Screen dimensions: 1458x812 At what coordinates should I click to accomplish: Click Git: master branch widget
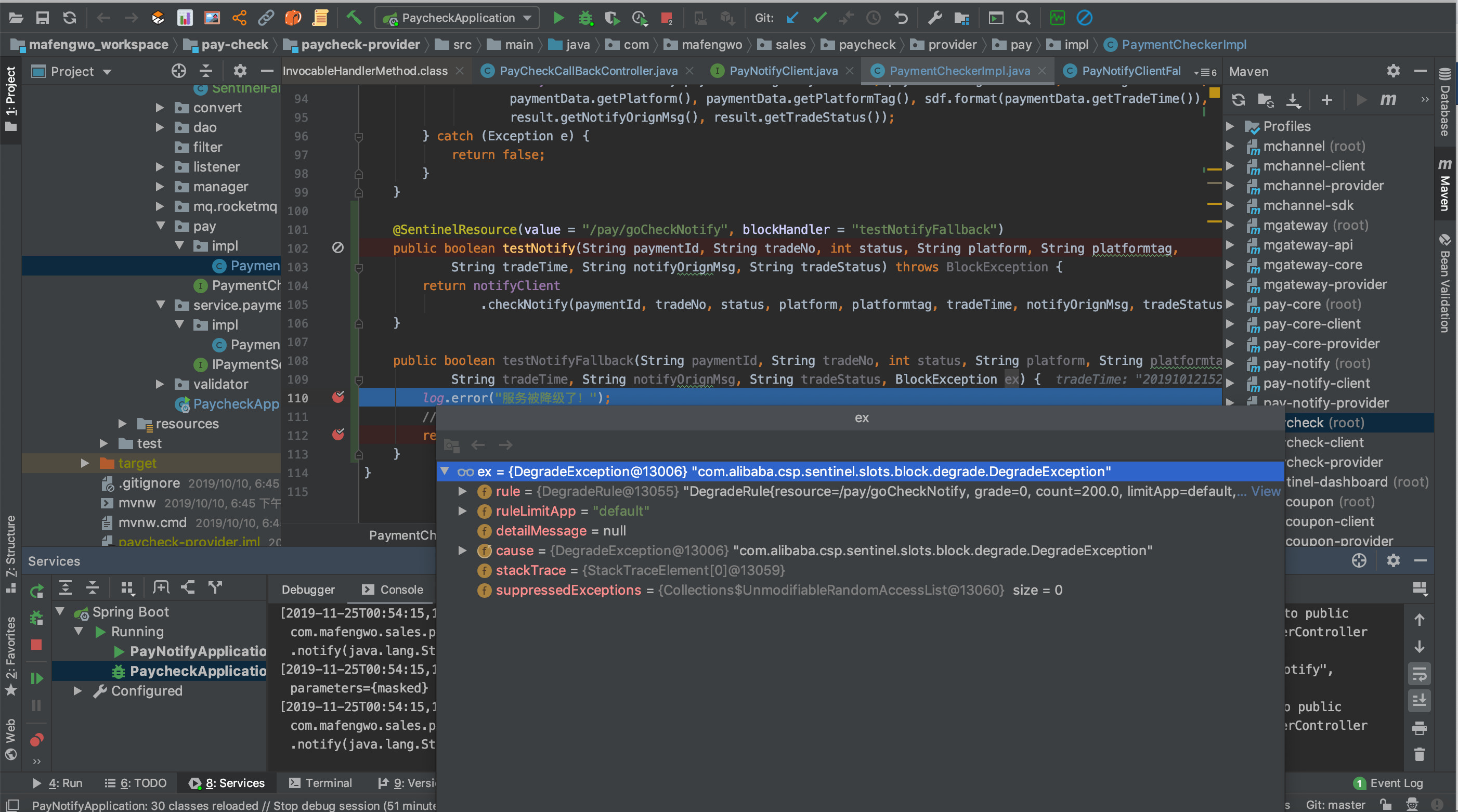pos(1335,805)
